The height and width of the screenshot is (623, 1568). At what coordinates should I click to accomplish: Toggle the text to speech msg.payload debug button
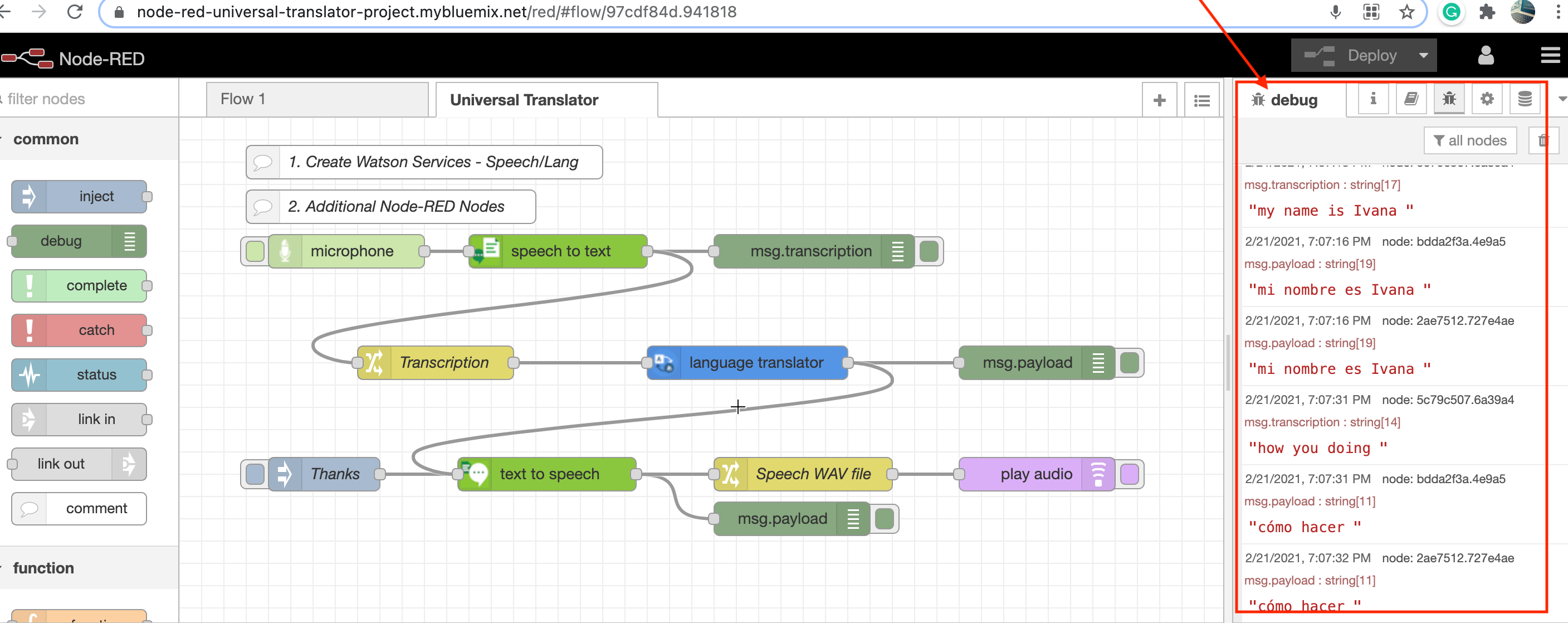click(x=884, y=519)
